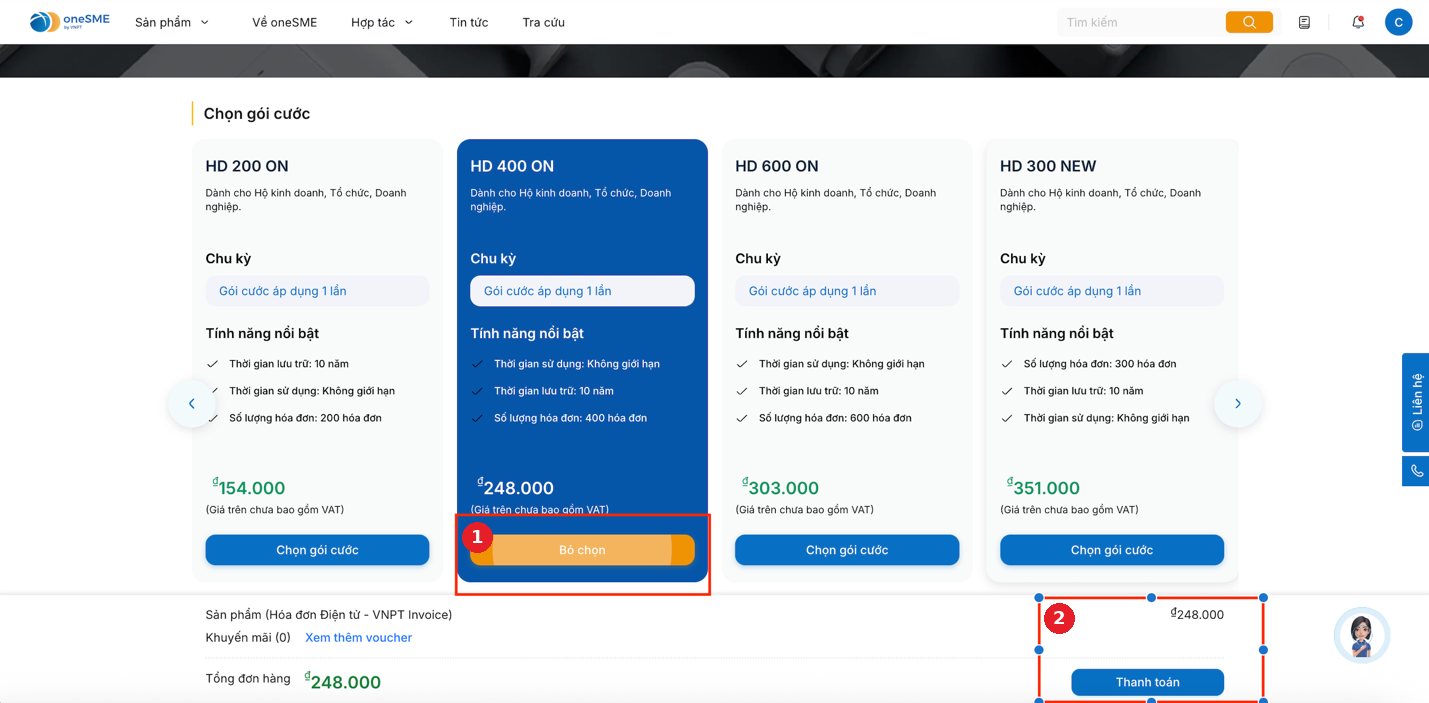This screenshot has width=1429, height=703.
Task: Click the oneSME logo
Action: coord(69,21)
